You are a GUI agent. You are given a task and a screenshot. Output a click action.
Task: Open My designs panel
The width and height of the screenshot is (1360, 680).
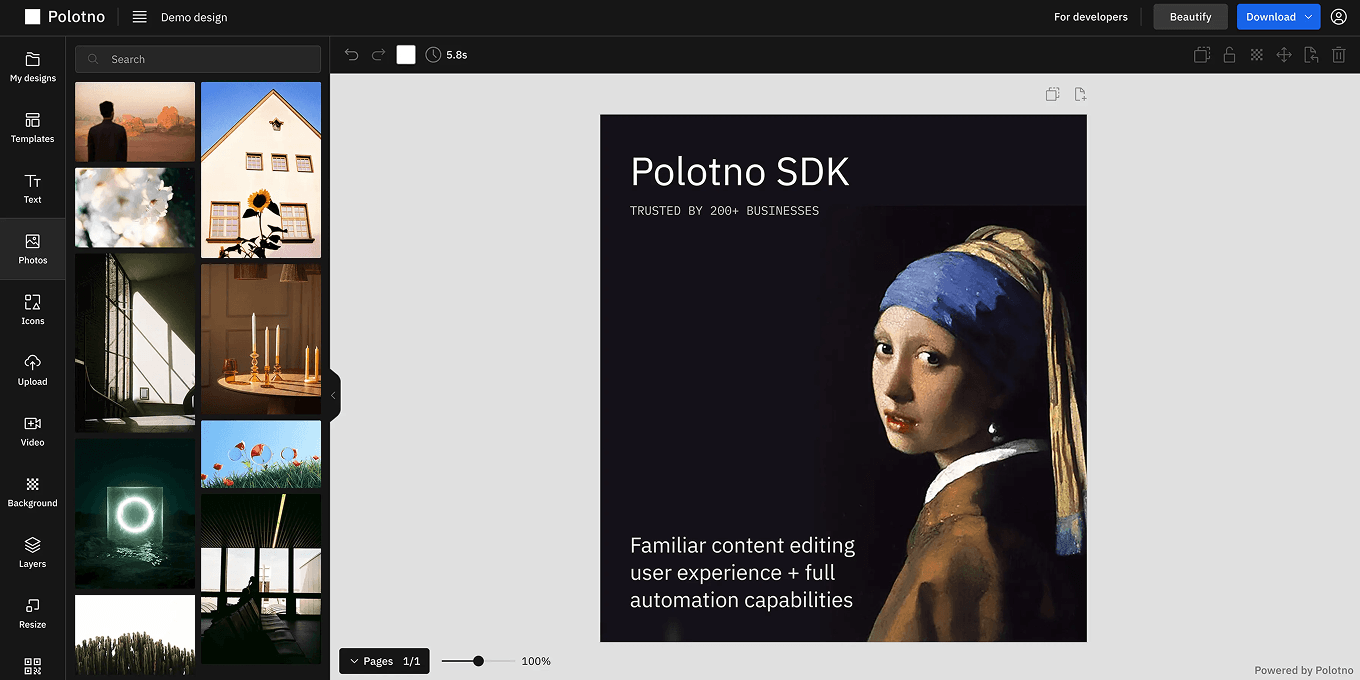[33, 67]
